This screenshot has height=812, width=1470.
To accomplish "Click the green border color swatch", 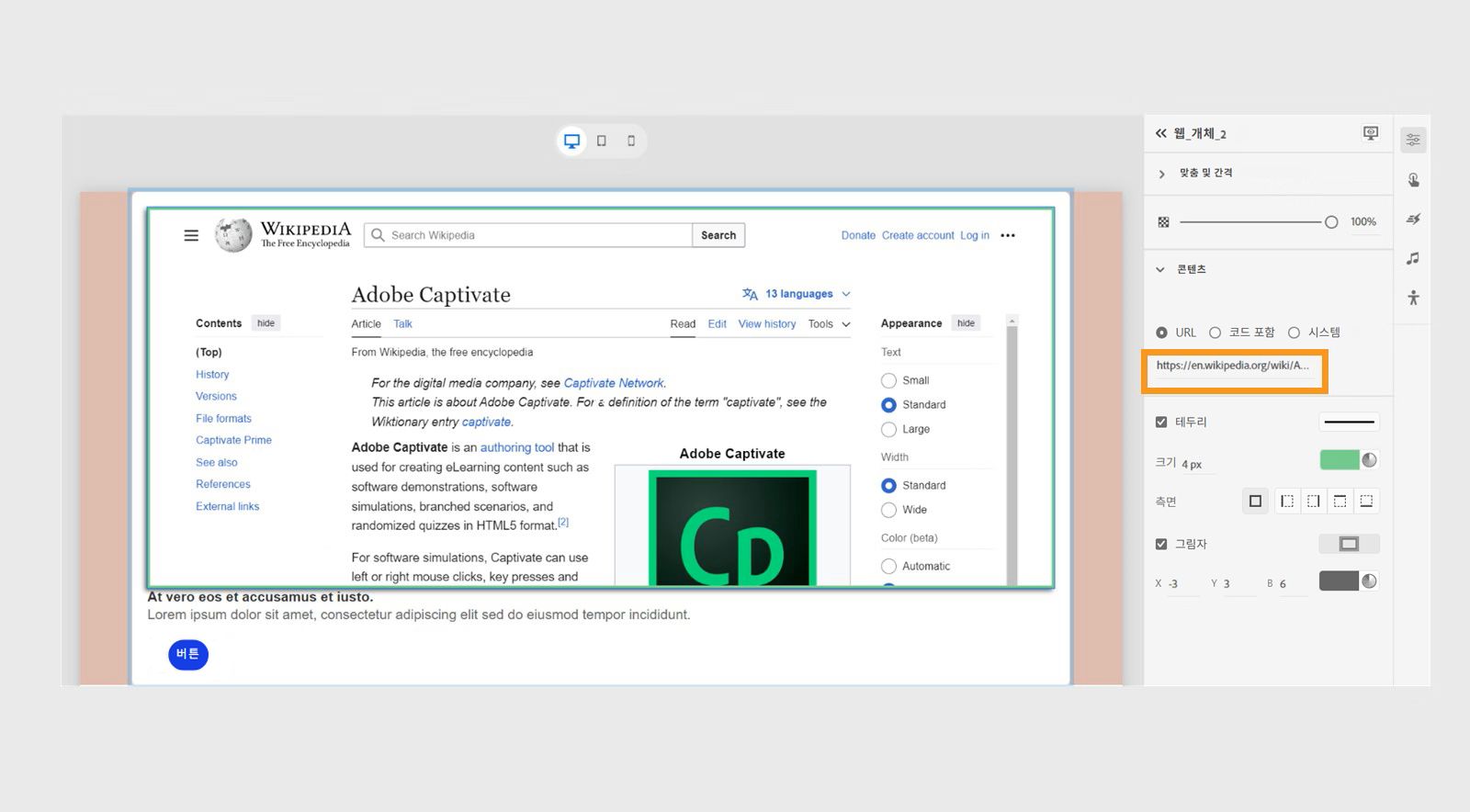I will point(1340,460).
